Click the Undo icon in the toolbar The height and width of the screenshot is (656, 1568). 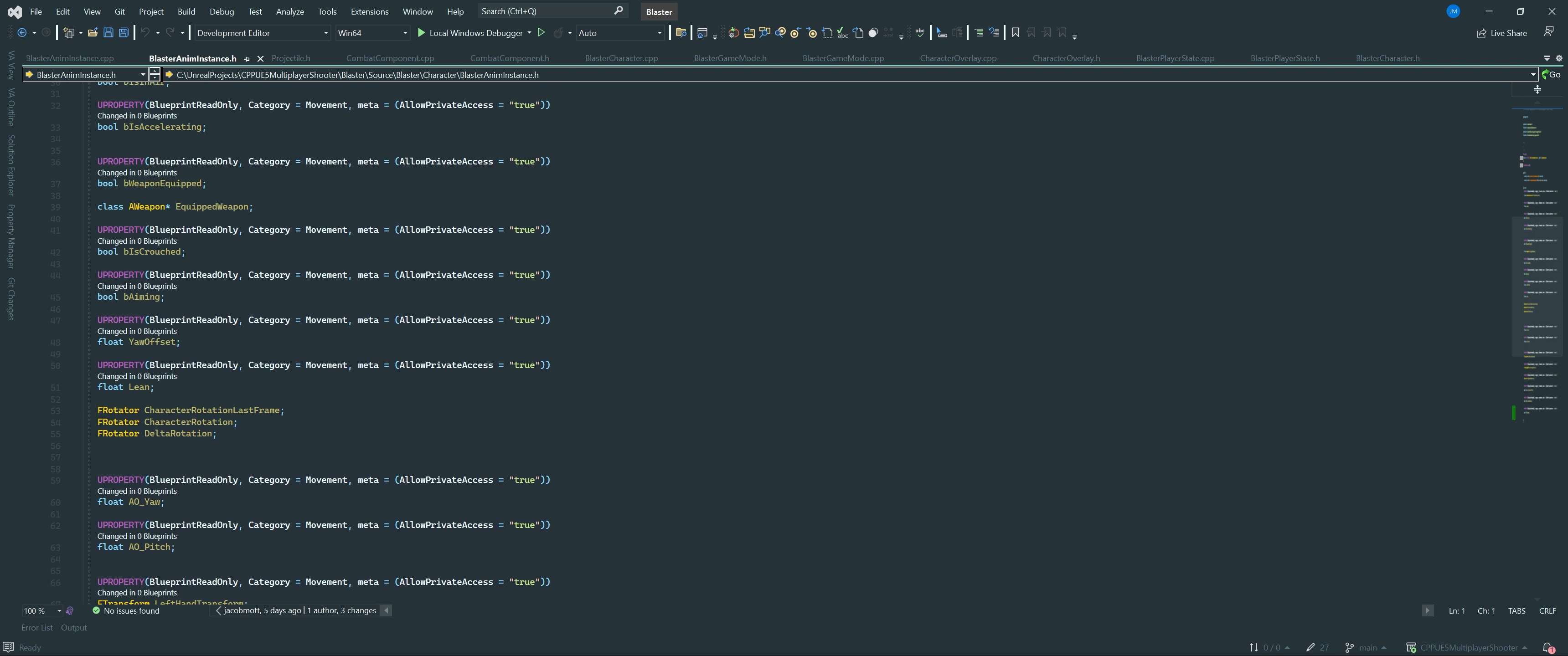(145, 33)
